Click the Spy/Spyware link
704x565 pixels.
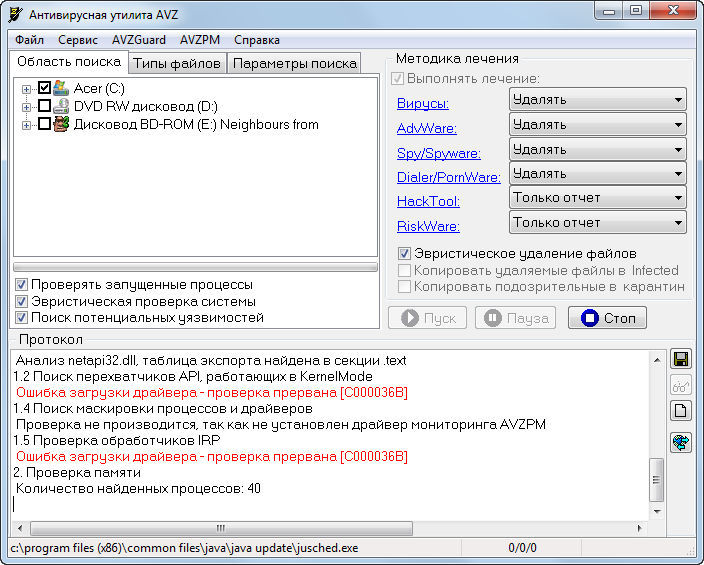[438, 153]
